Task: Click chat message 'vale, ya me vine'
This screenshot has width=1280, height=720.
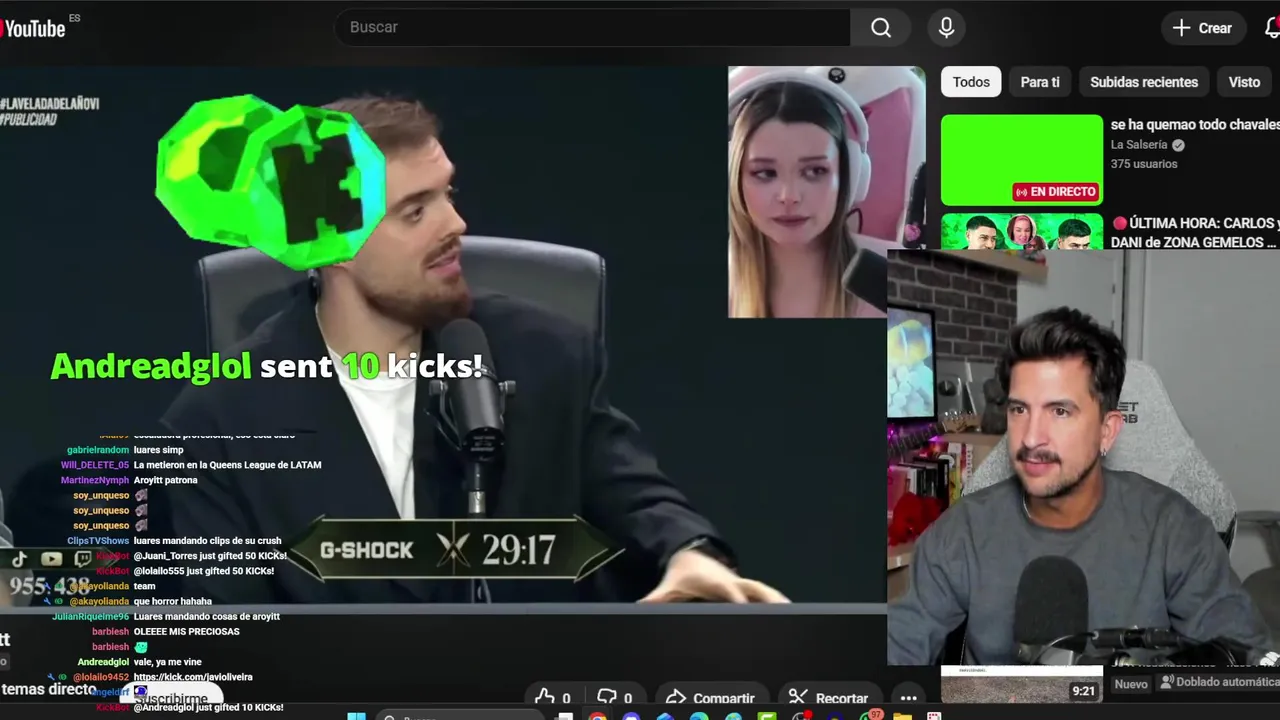Action: click(x=167, y=662)
